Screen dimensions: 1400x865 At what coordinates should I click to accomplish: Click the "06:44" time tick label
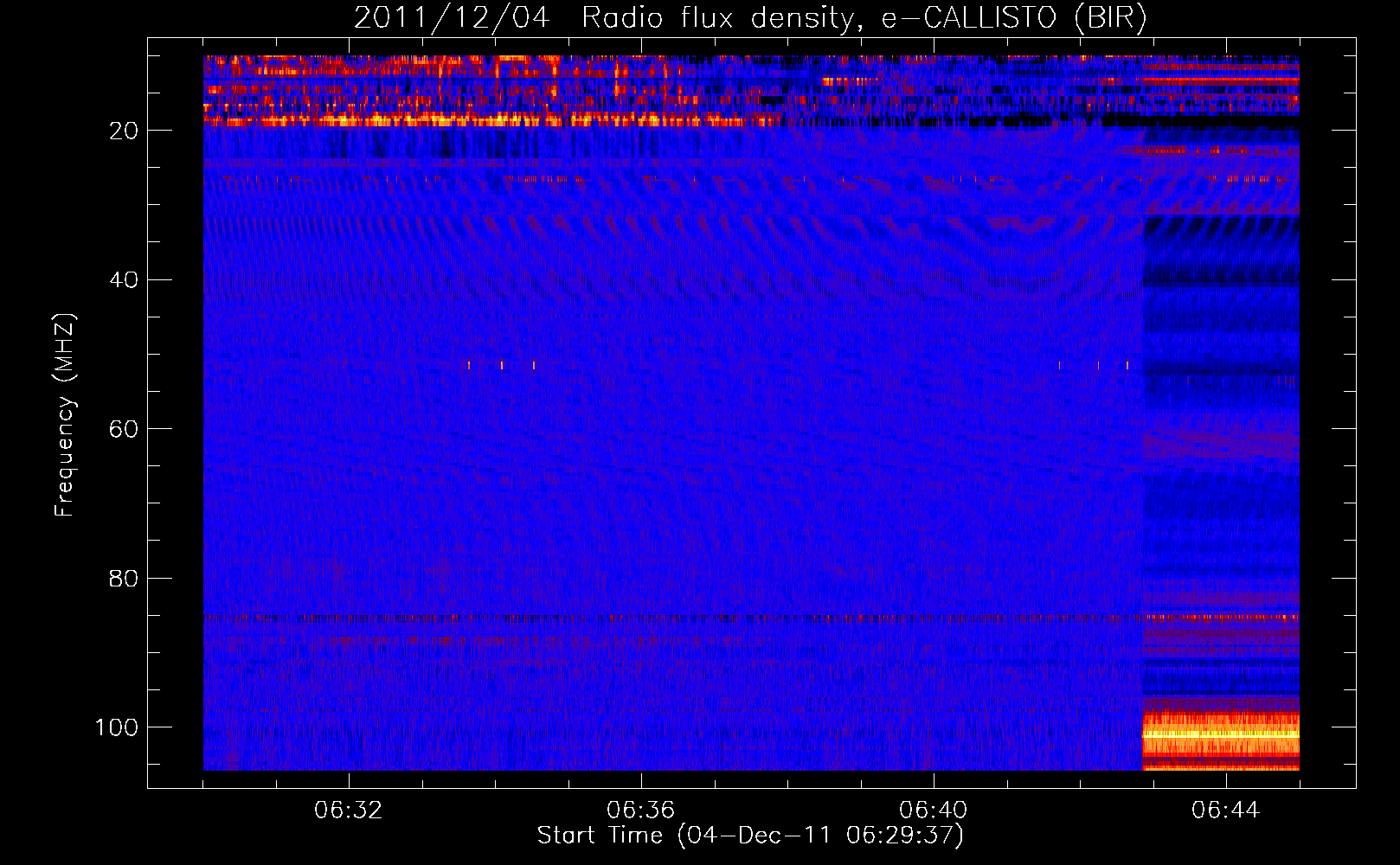tap(1225, 811)
